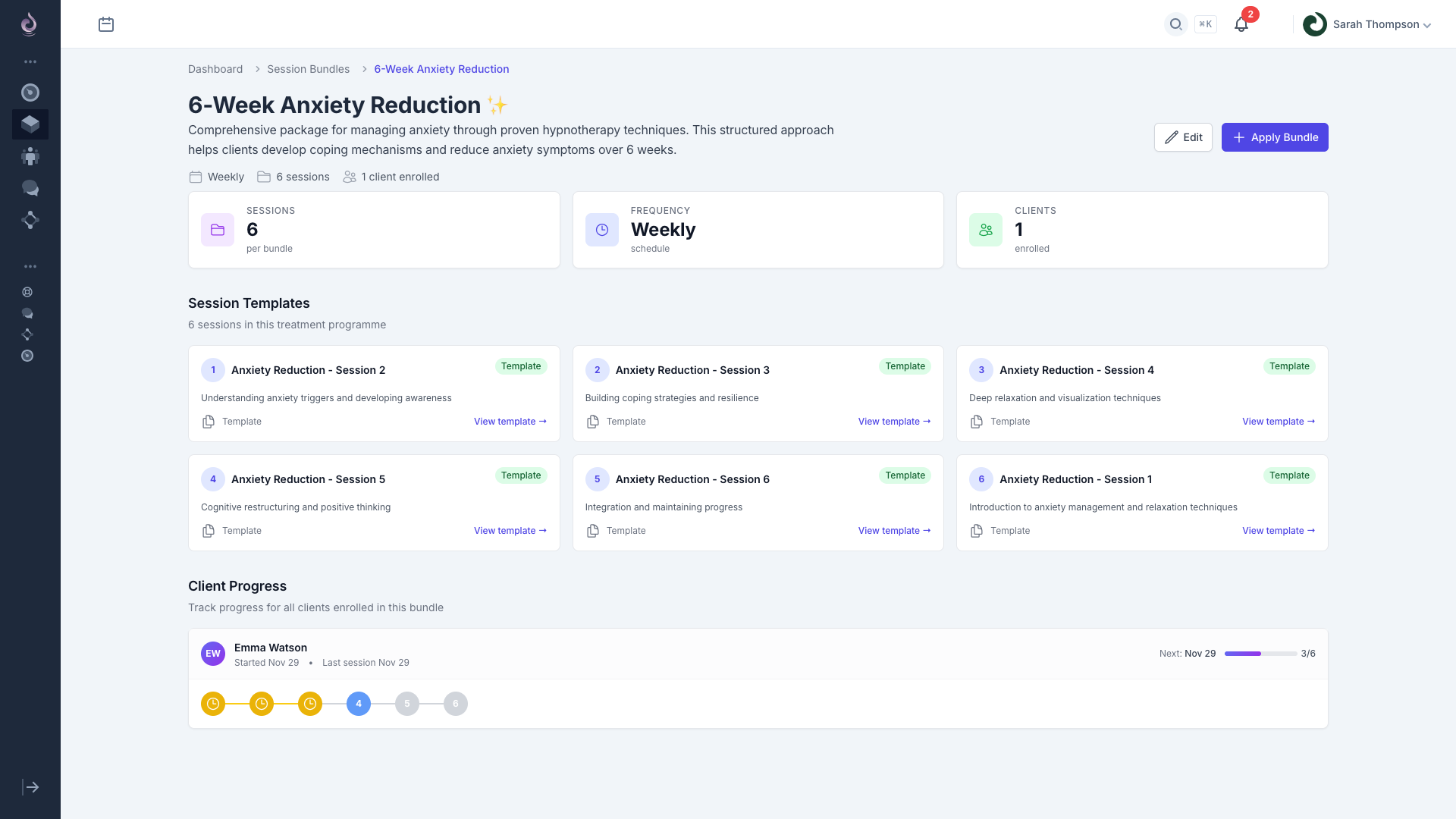The width and height of the screenshot is (1456, 819).
Task: Open the clients people icon in sidebar
Action: 30,156
